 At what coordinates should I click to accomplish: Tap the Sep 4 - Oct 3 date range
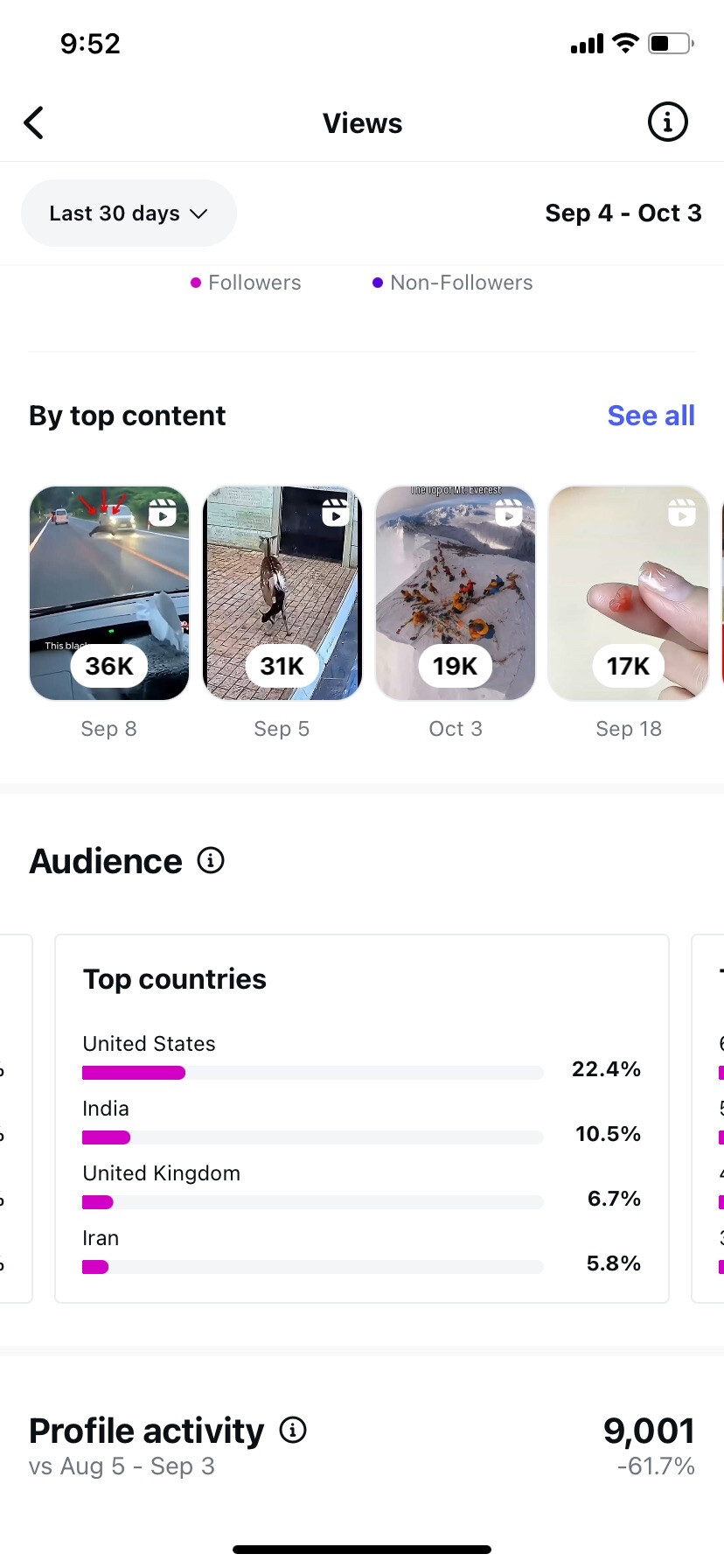click(x=623, y=213)
